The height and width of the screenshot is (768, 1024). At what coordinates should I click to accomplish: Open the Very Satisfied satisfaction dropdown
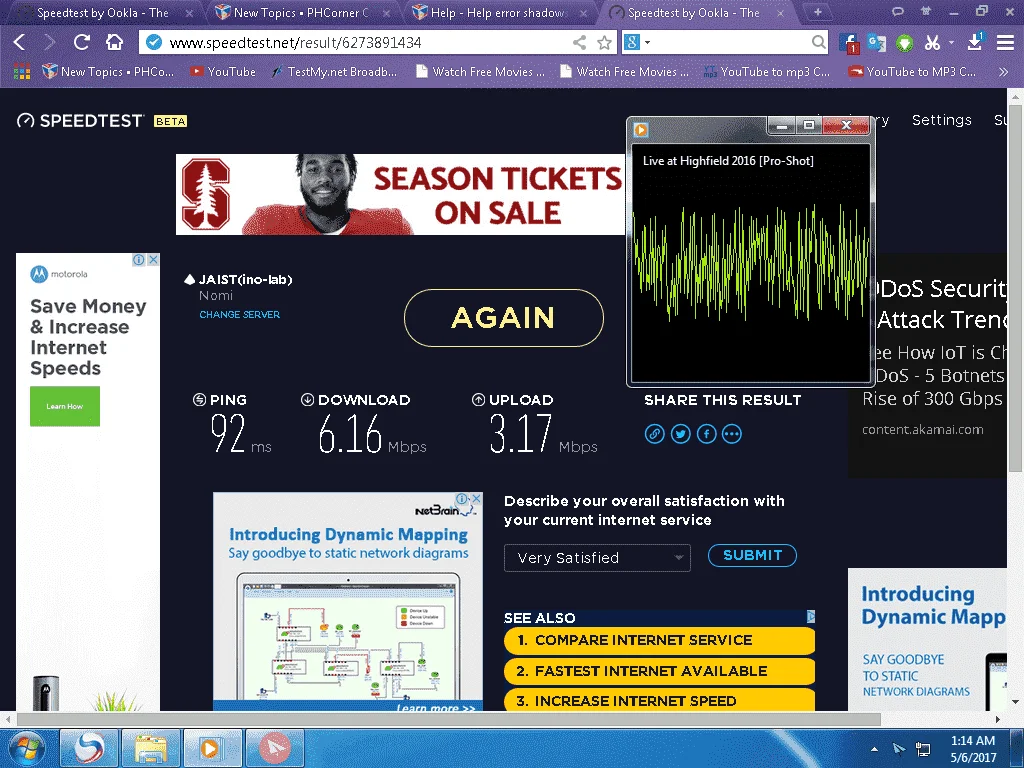[x=597, y=558]
